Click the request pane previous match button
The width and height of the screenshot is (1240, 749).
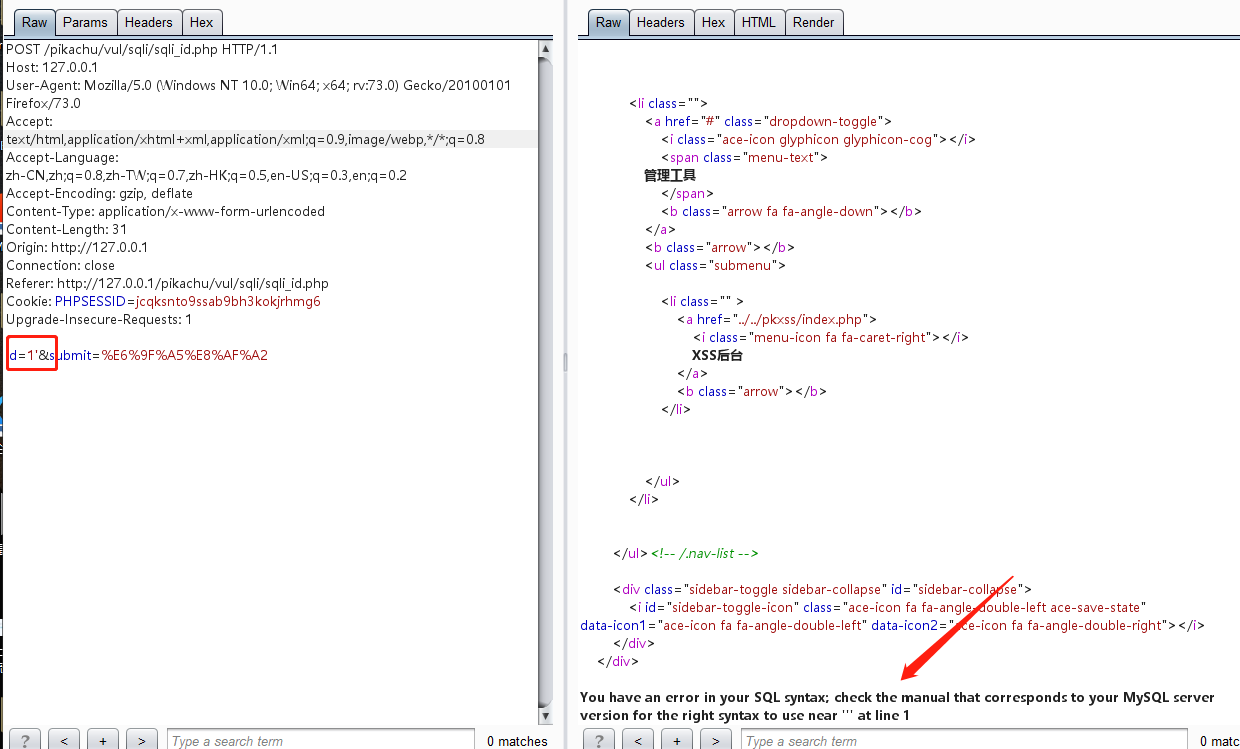64,740
